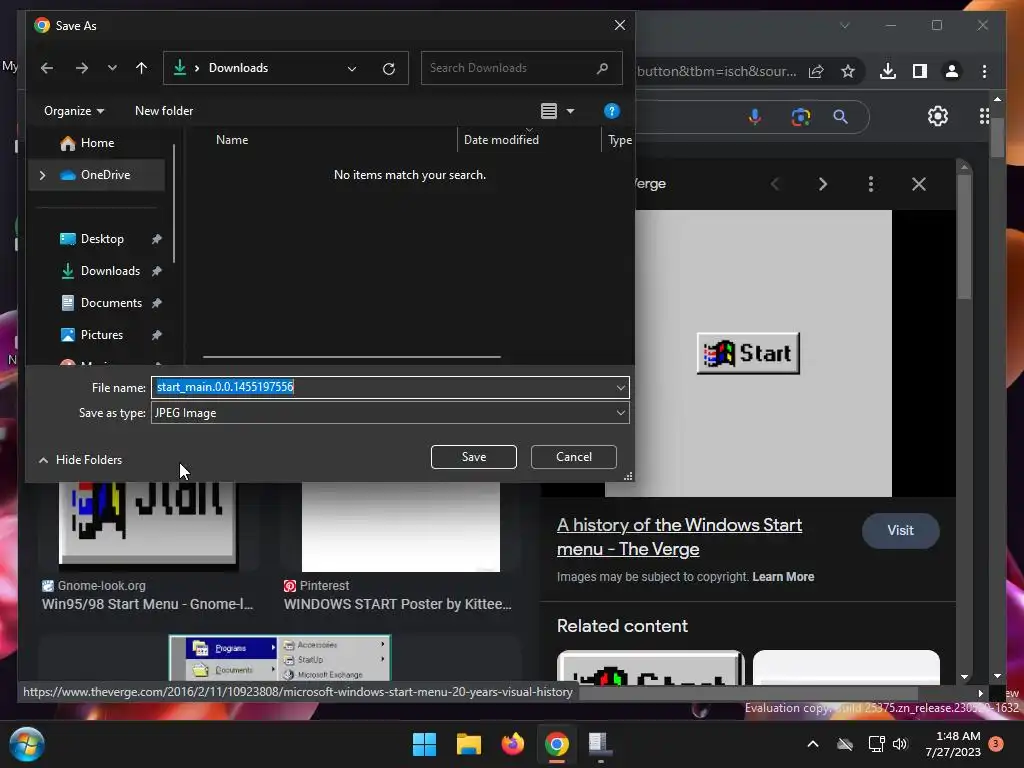1024x768 pixels.
Task: Open Downloads in the navigation pane
Action: [x=110, y=271]
